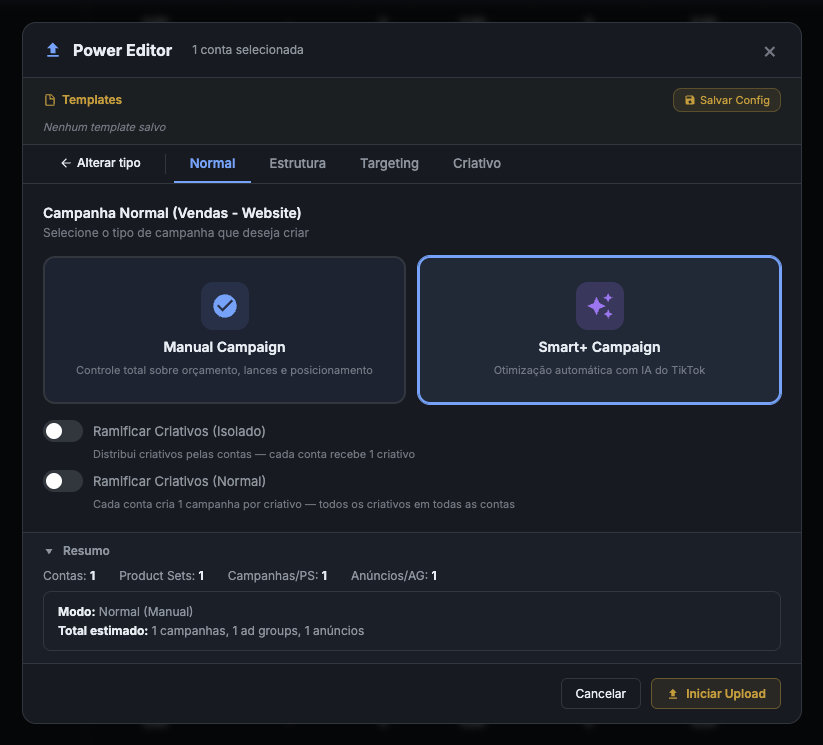Screen dimensions: 823x745
Task: Switch to the Normal tab
Action: pos(212,163)
